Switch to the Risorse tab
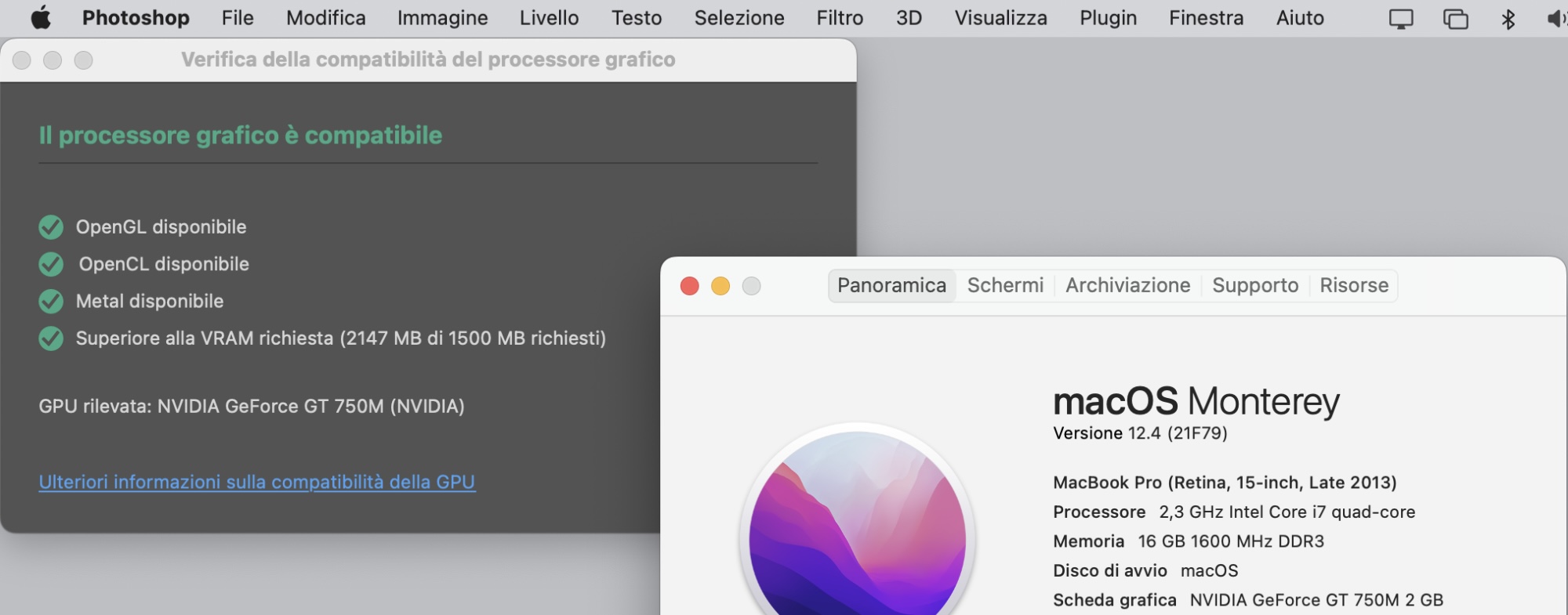The height and width of the screenshot is (615, 1568). (x=1354, y=285)
